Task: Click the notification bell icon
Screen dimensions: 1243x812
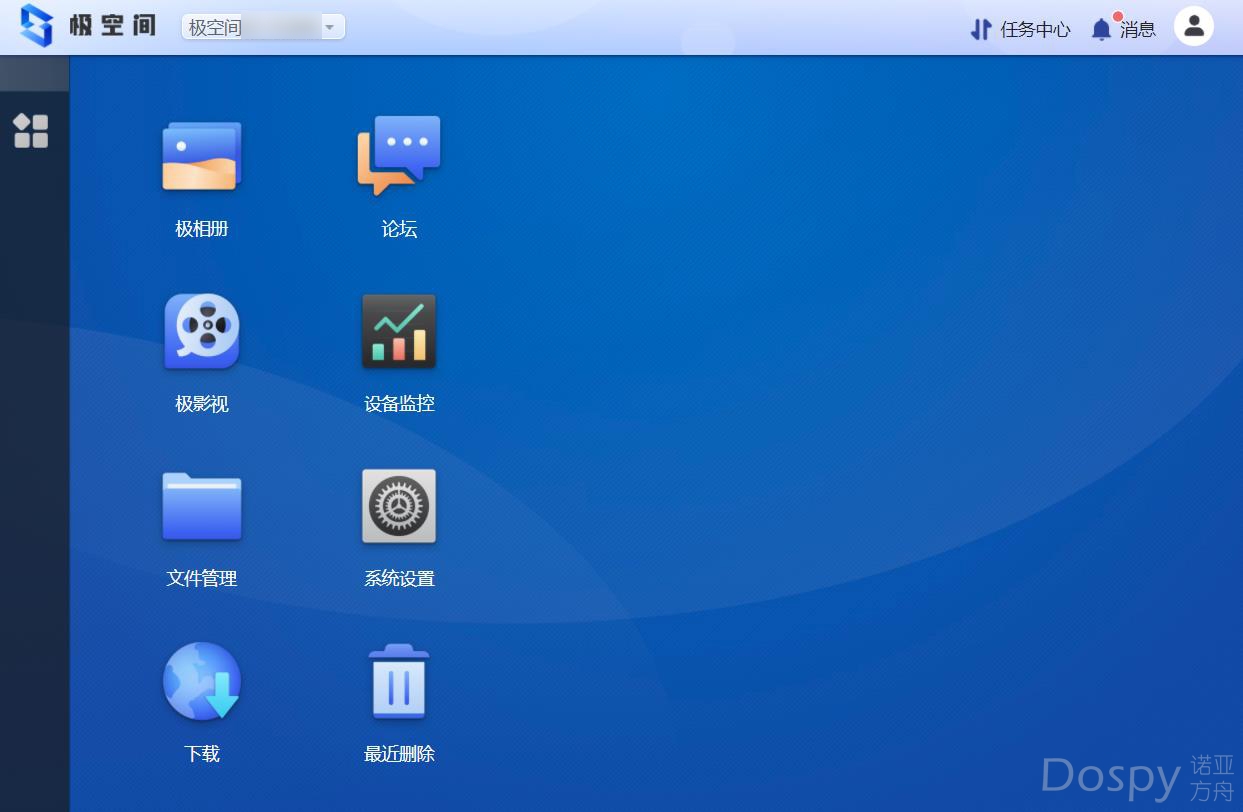Action: pyautogui.click(x=1102, y=28)
